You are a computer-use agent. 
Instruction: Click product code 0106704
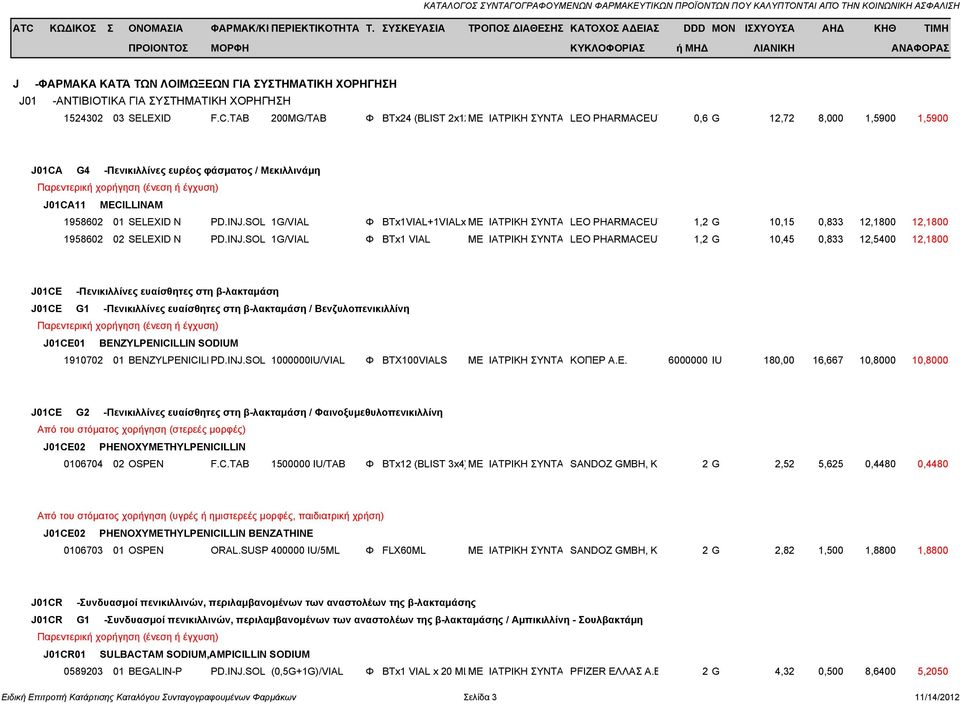83,464
